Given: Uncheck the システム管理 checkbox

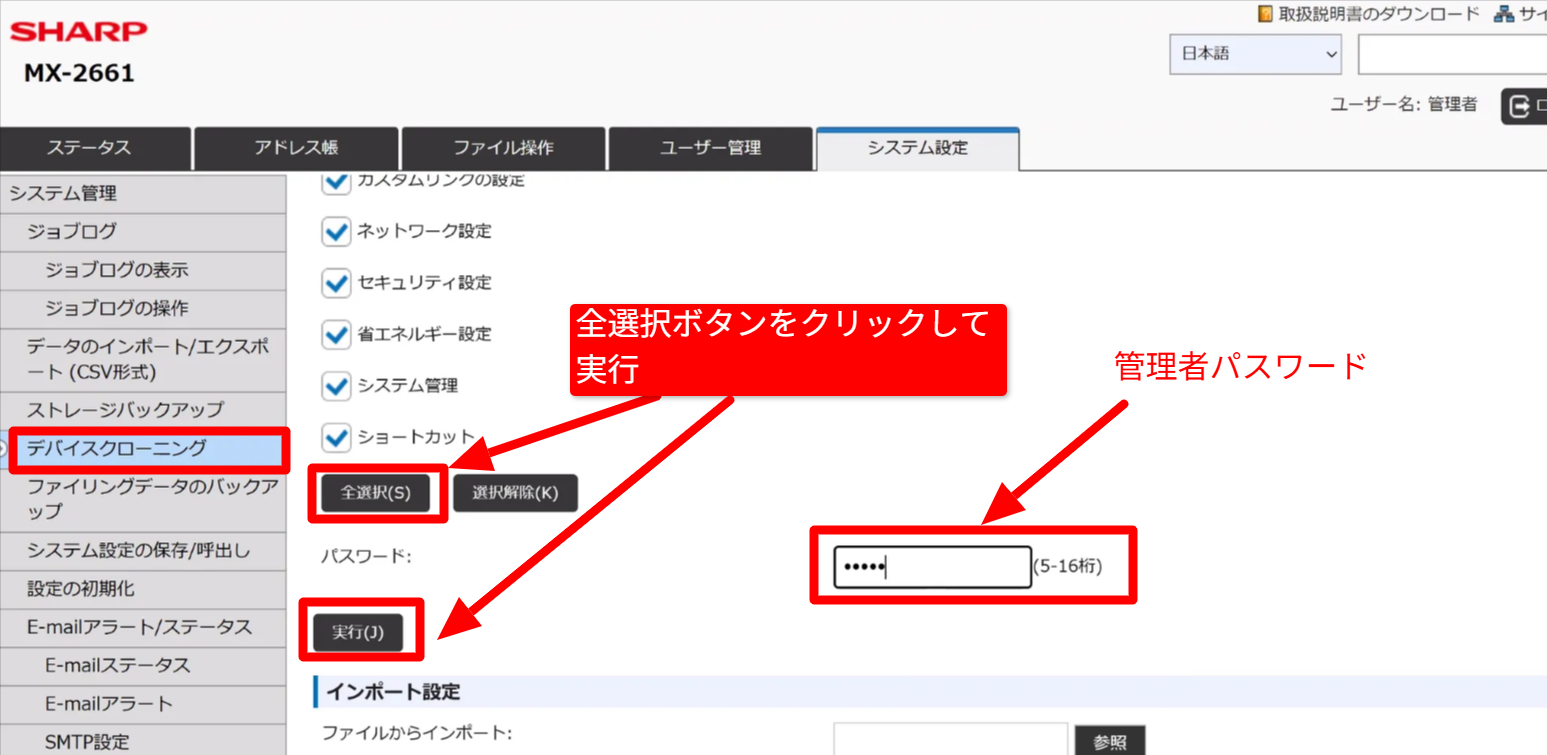Looking at the screenshot, I should [336, 385].
